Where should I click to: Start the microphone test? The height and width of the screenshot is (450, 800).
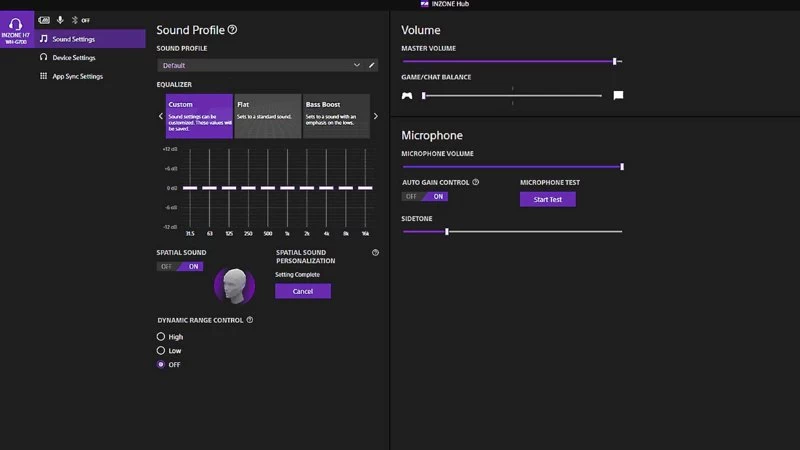547,199
